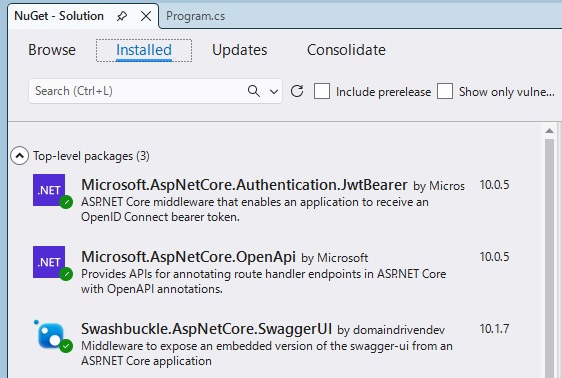Viewport: 562px width, 378px height.
Task: Select the JwtBearer package .NET icon
Action: point(49,190)
